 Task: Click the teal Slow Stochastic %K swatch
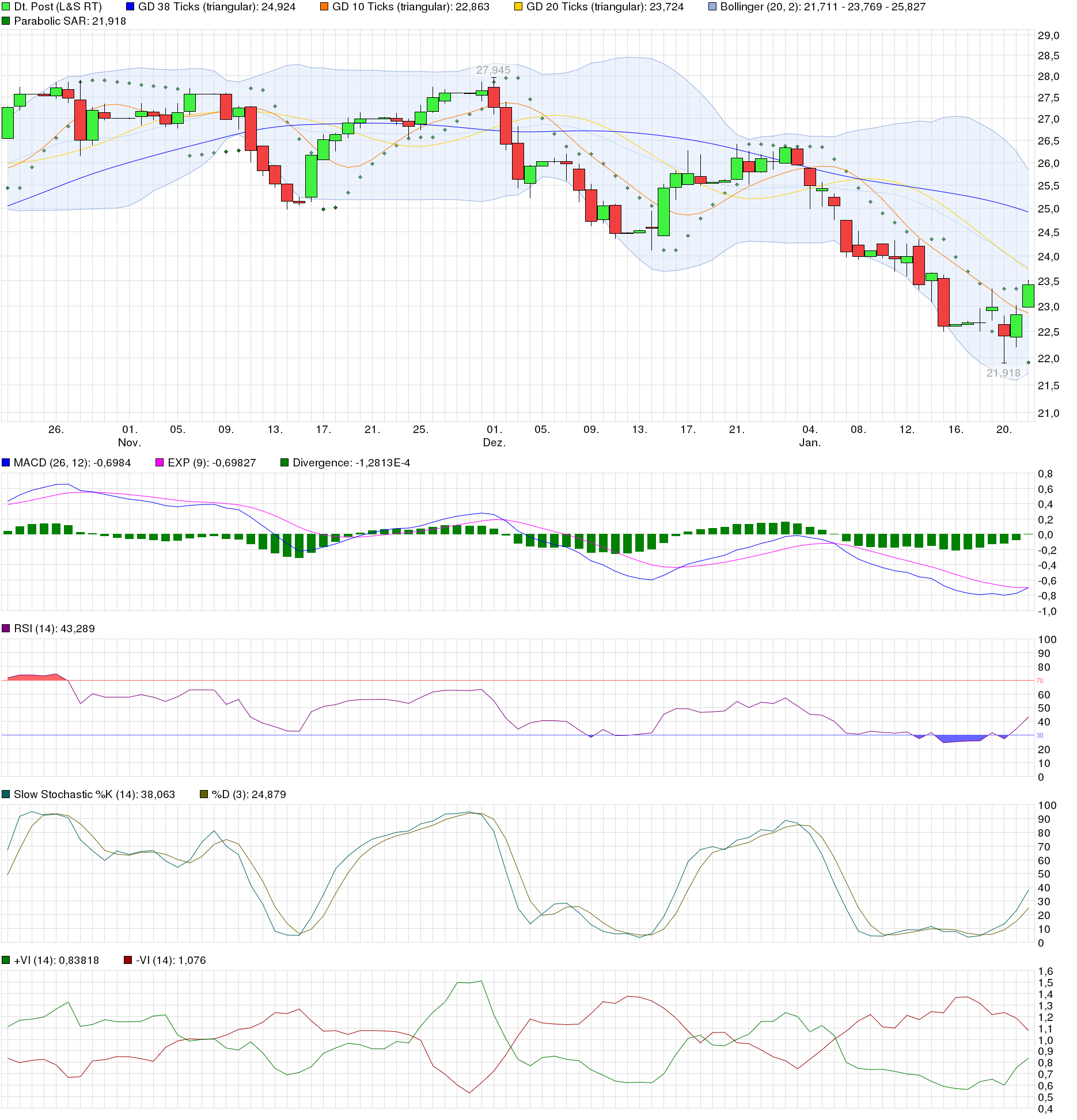[x=6, y=794]
